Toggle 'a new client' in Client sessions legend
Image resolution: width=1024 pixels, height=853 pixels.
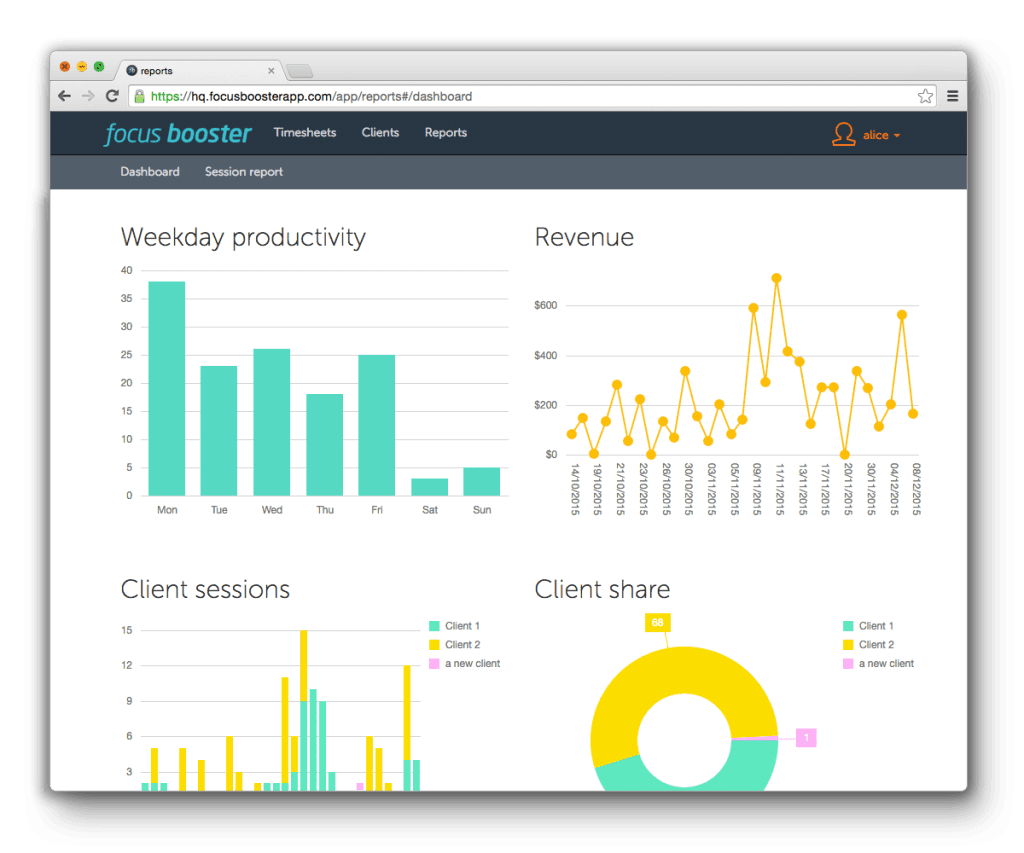[472, 664]
